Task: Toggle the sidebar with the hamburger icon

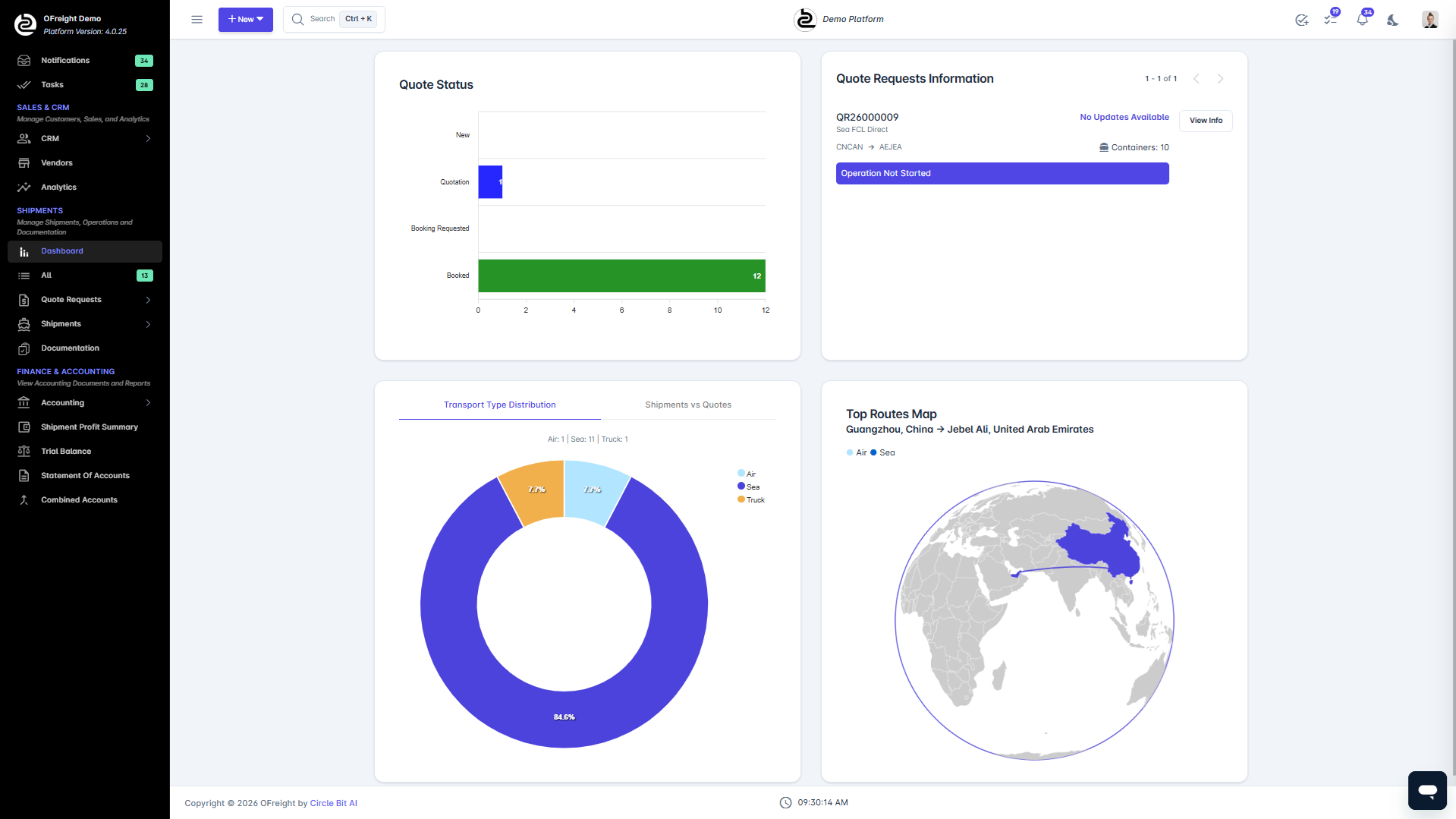Action: pos(197,19)
